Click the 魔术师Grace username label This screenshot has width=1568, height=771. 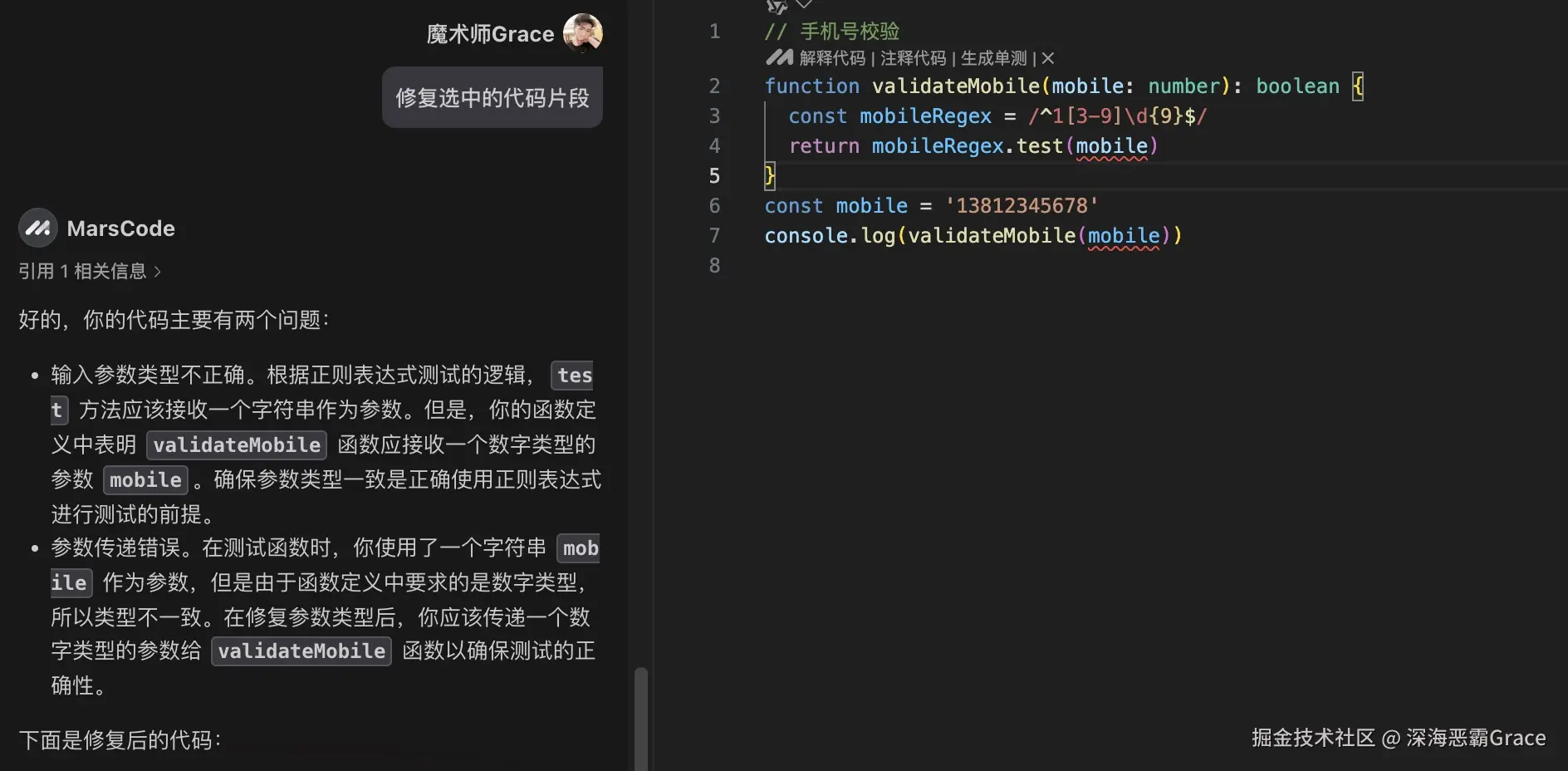(490, 34)
